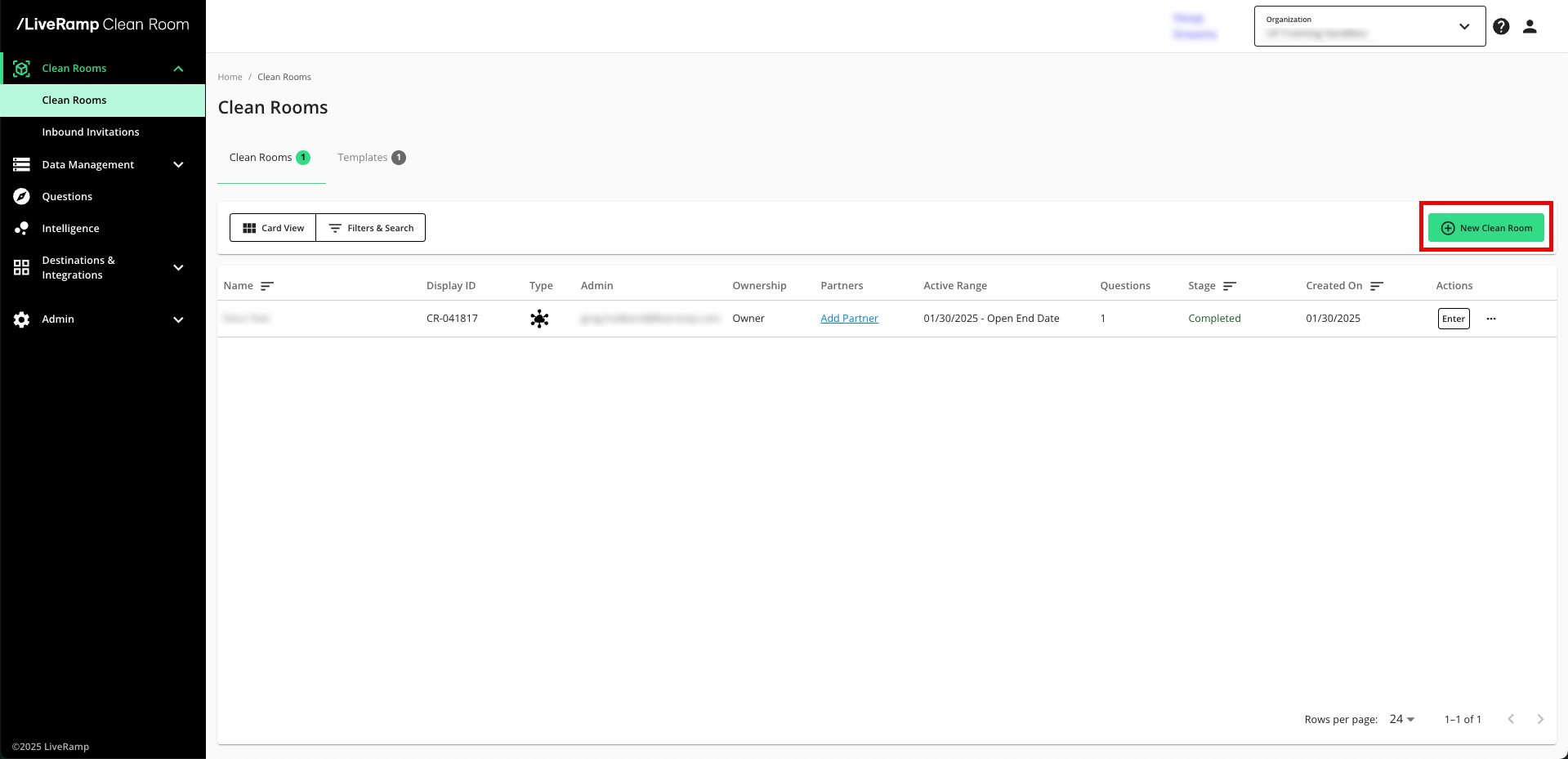Click the clean room type icon
The height and width of the screenshot is (759, 1568).
tap(539, 319)
